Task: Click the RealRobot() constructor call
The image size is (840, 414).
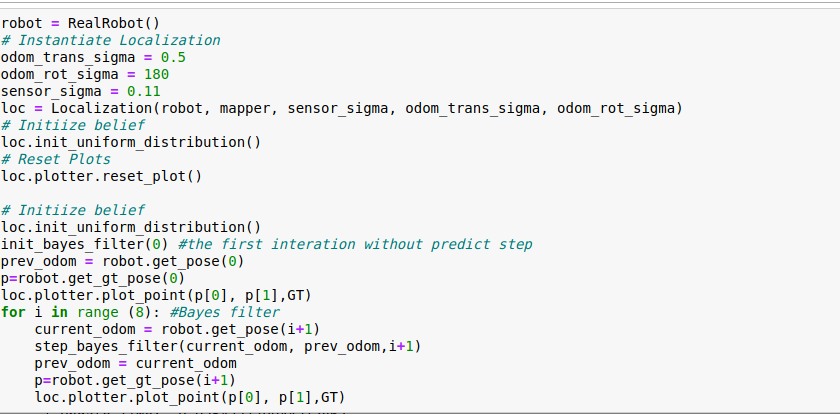Action: click(114, 24)
